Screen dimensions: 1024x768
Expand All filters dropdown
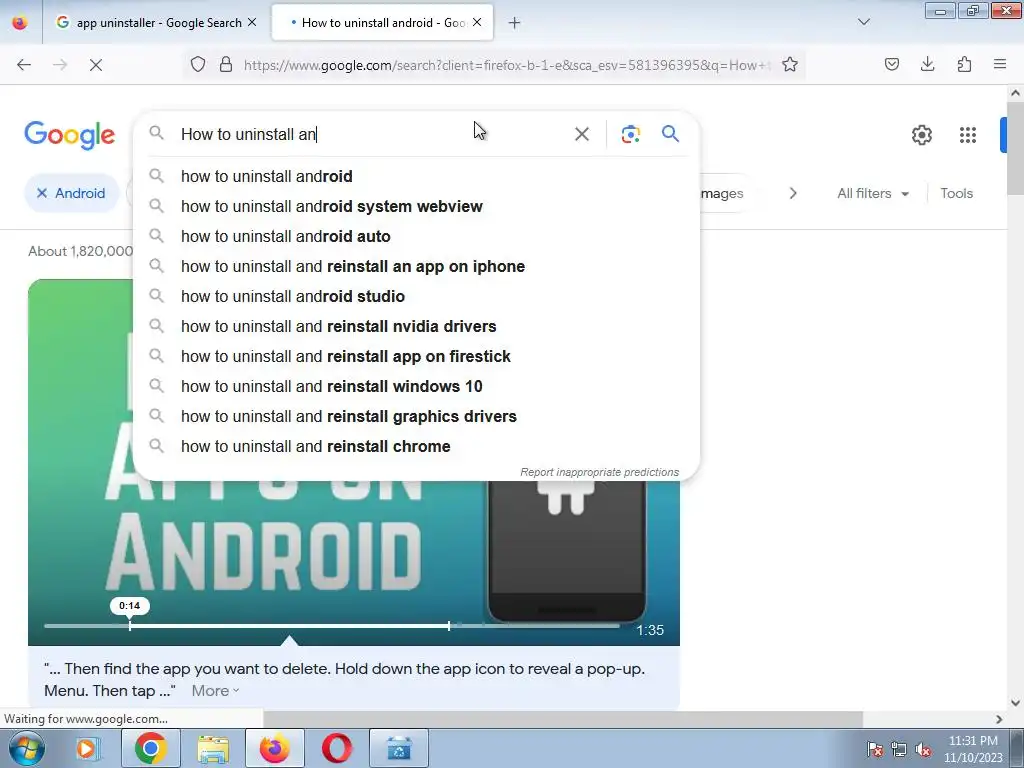[873, 193]
